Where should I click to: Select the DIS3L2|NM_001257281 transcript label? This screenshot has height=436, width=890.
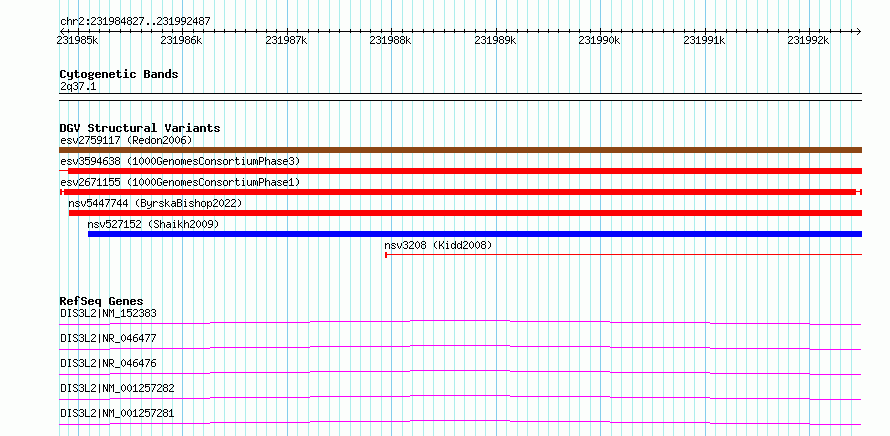click(117, 413)
